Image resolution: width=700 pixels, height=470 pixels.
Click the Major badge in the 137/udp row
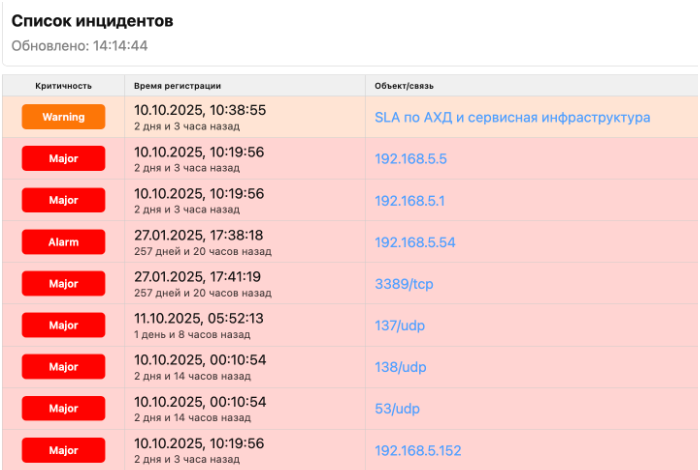click(x=63, y=325)
